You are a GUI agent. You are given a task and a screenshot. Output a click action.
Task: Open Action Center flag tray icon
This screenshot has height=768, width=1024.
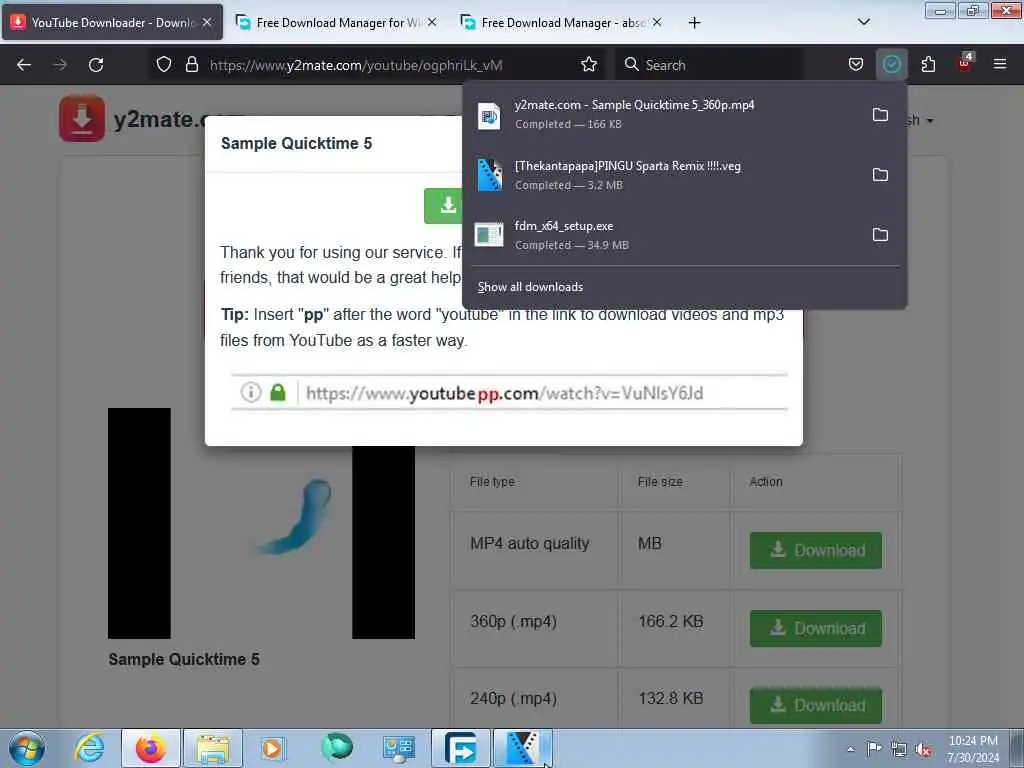874,749
